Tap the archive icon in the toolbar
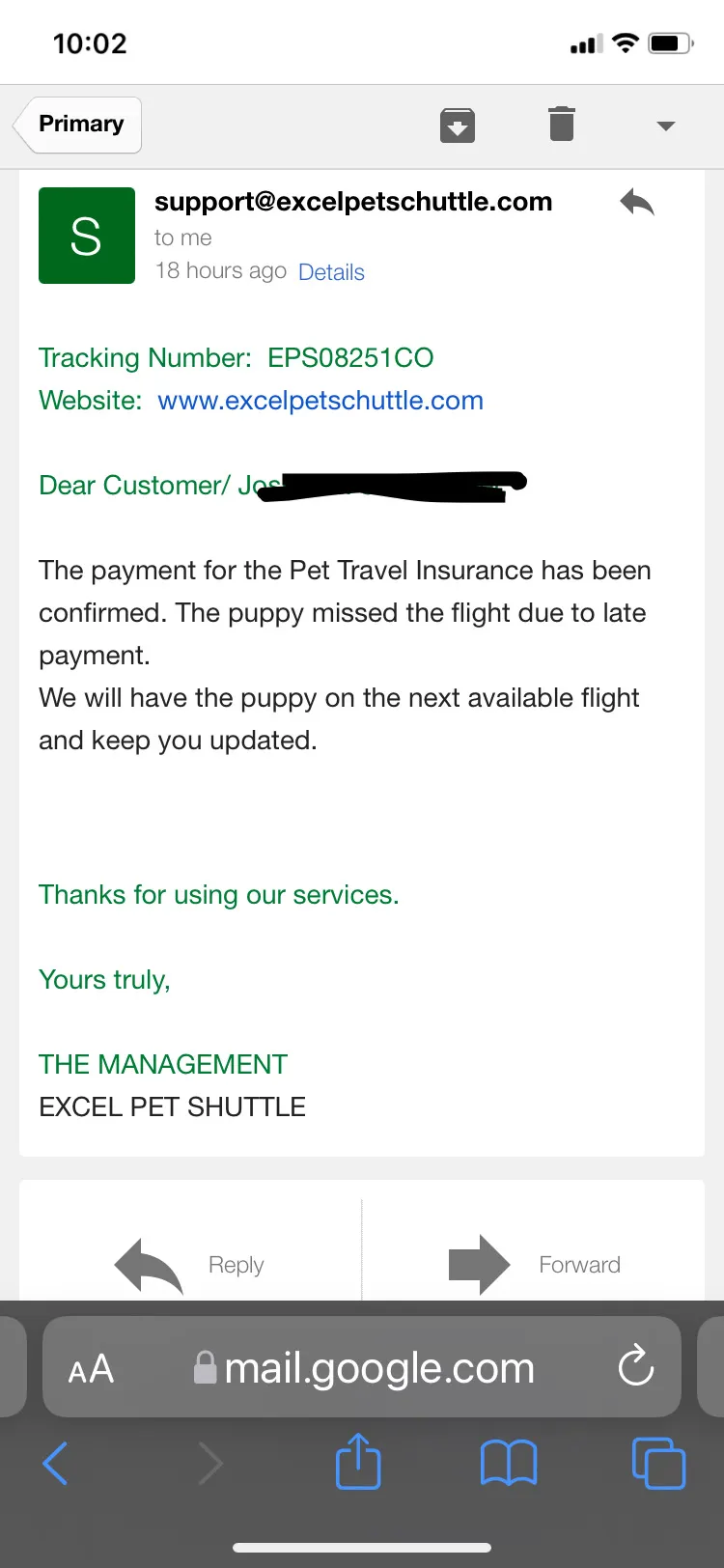 click(x=458, y=126)
